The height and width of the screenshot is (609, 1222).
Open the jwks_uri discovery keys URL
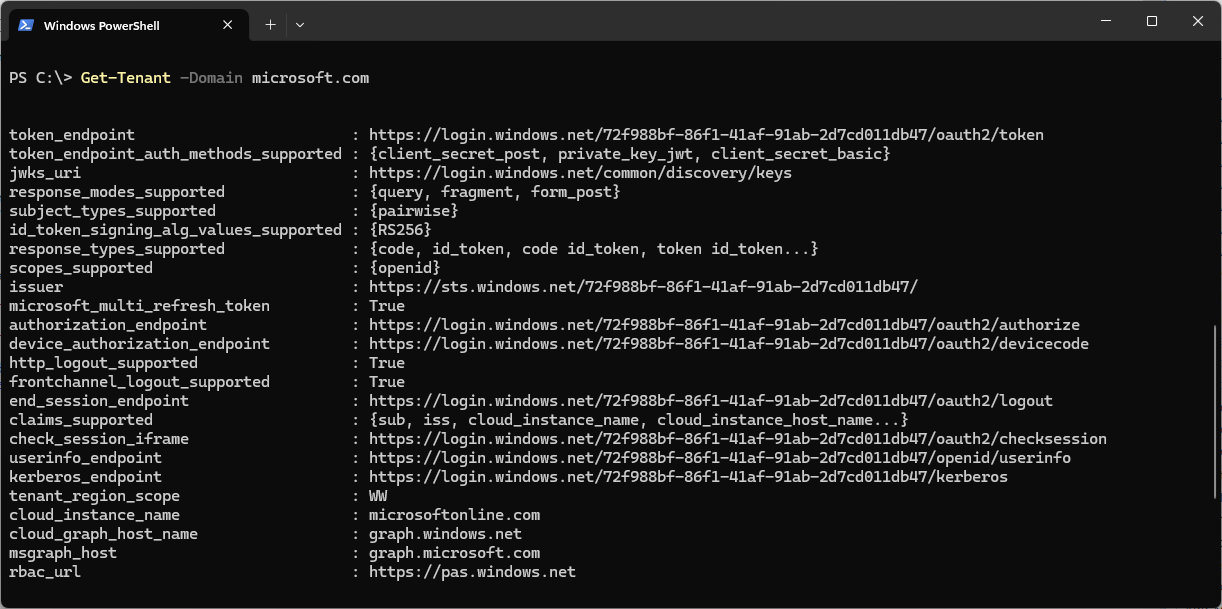(x=580, y=173)
